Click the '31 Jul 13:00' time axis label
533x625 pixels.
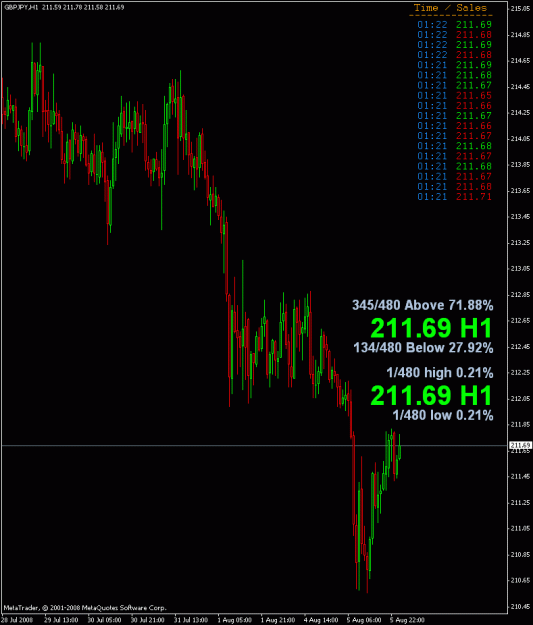[191, 620]
